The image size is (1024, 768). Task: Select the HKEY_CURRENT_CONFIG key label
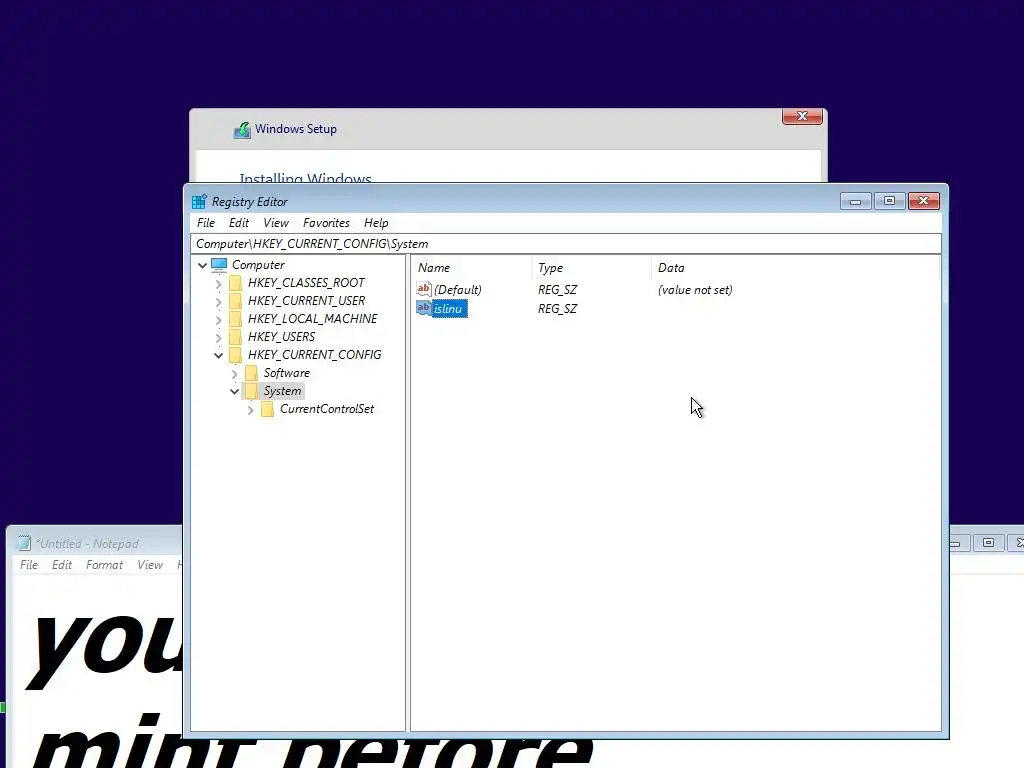click(x=314, y=355)
